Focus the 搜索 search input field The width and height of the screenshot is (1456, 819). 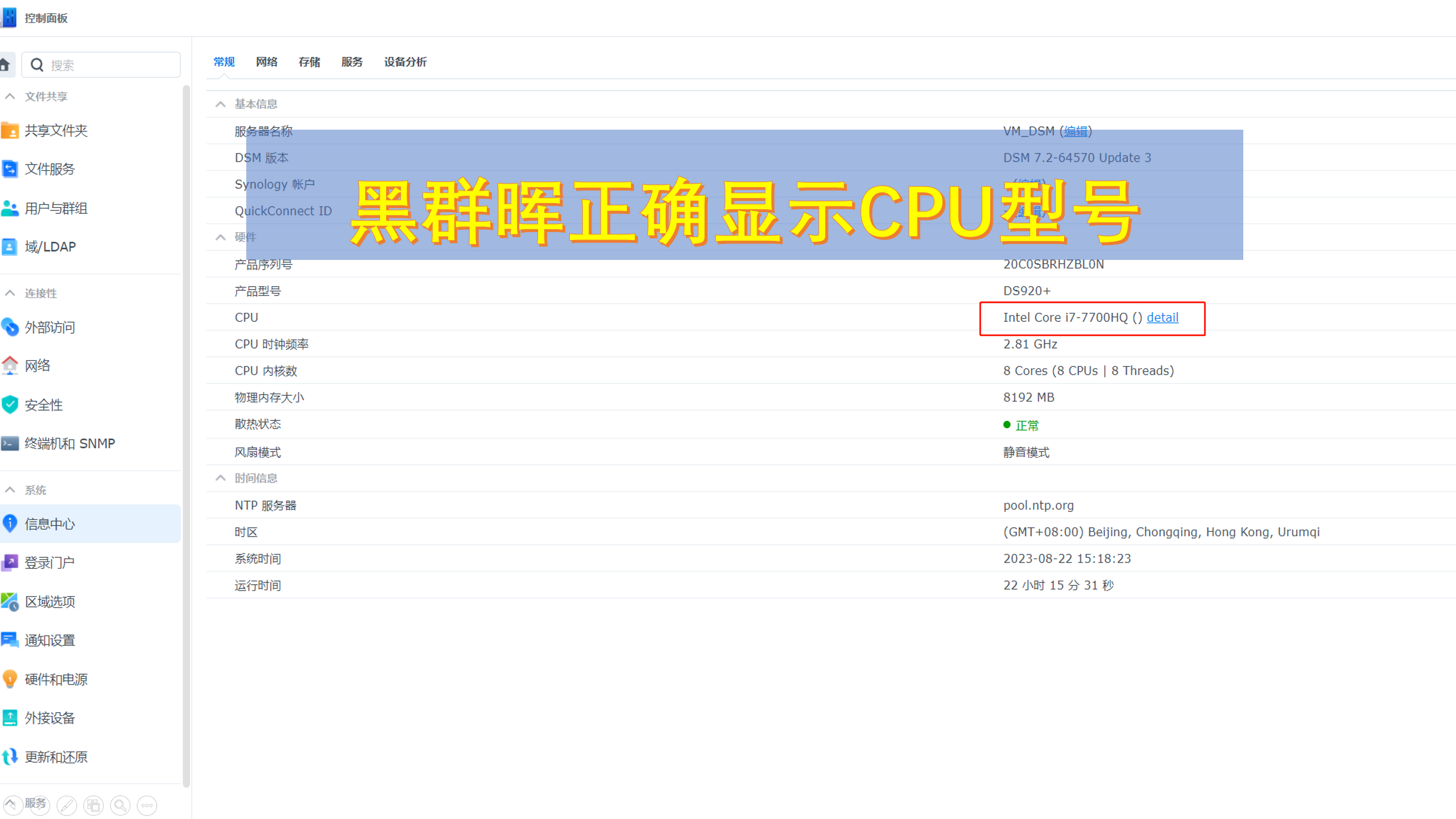pos(101,65)
